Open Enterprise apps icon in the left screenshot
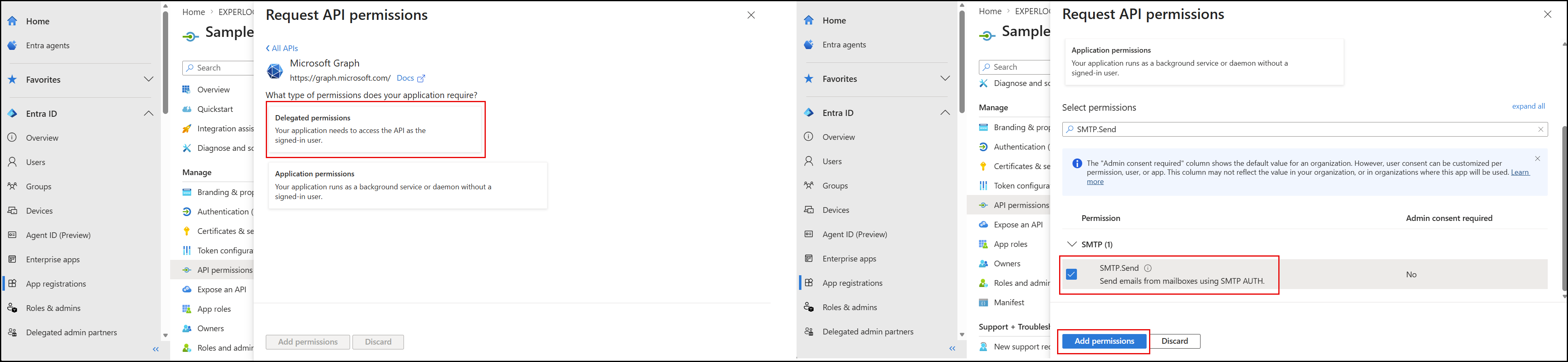Image resolution: width=1568 pixels, height=362 pixels. [x=12, y=259]
